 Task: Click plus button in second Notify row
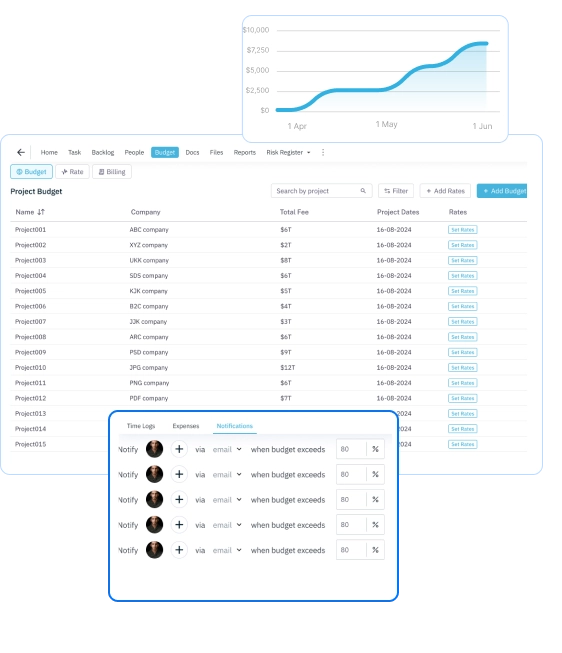[x=179, y=474]
